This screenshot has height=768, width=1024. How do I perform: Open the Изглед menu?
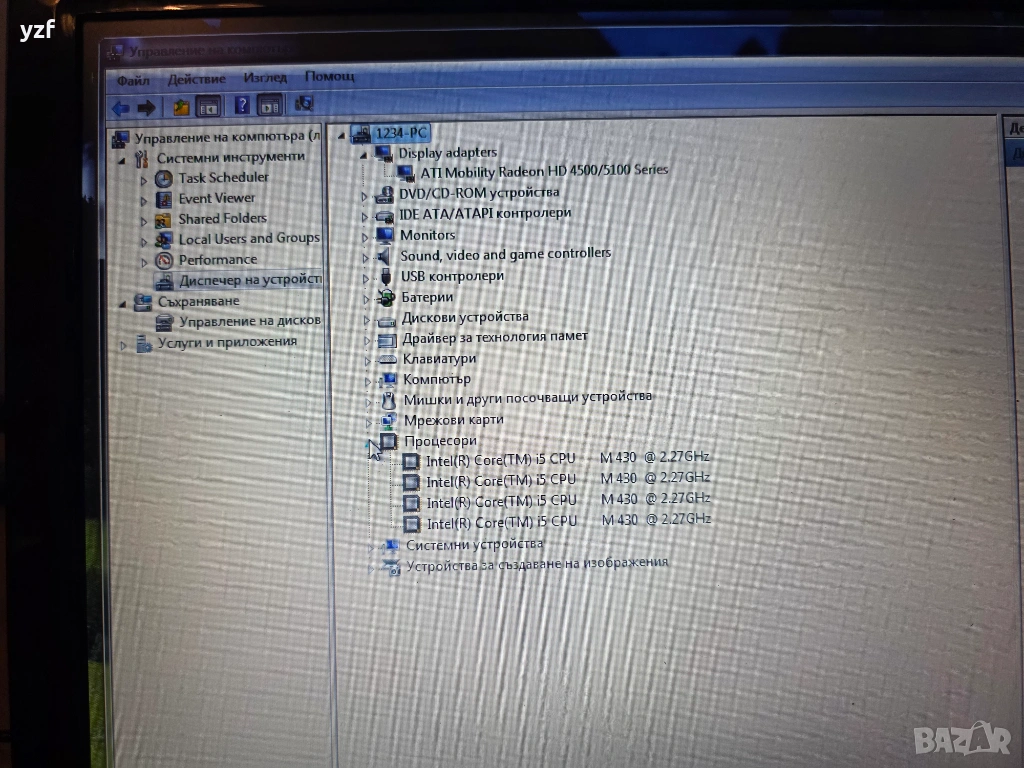click(x=265, y=77)
